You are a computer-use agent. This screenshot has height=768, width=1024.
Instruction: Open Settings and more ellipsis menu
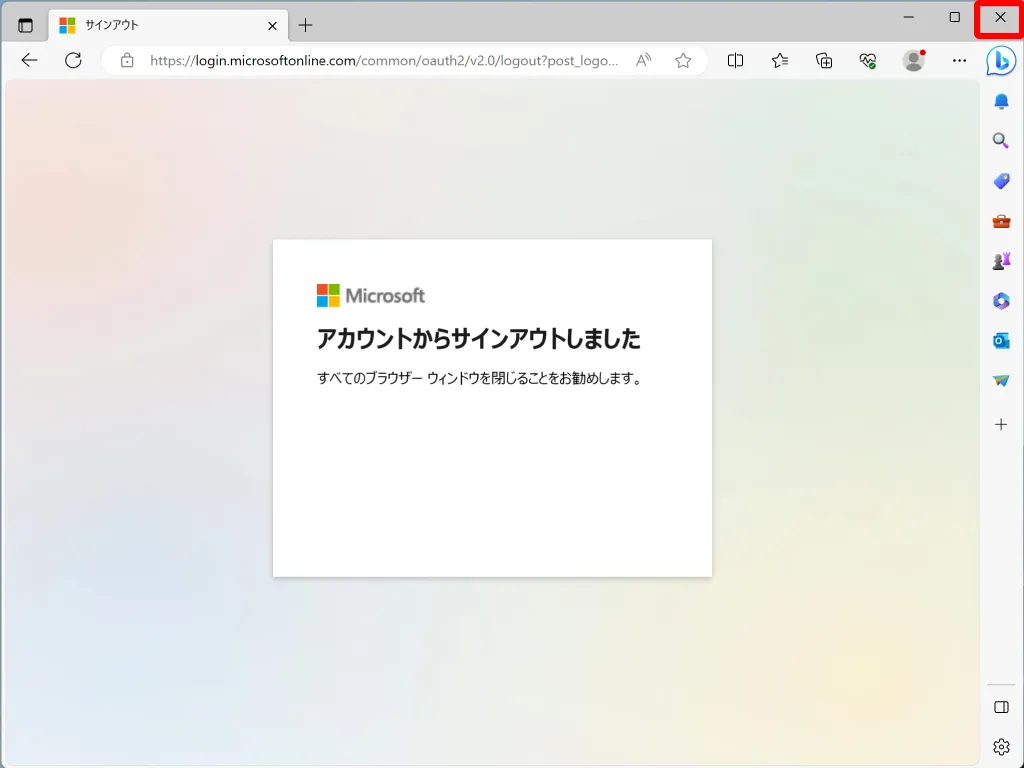(959, 61)
